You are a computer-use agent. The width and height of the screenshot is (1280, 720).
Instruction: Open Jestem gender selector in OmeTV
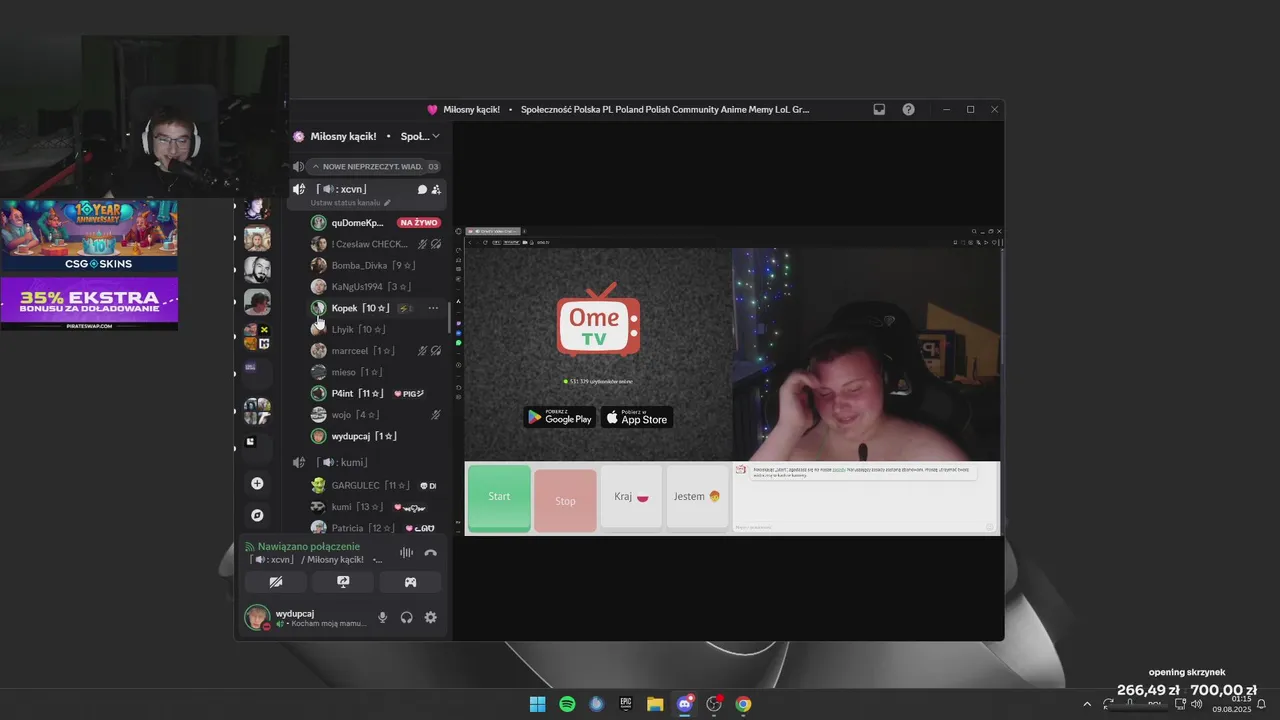pos(697,497)
